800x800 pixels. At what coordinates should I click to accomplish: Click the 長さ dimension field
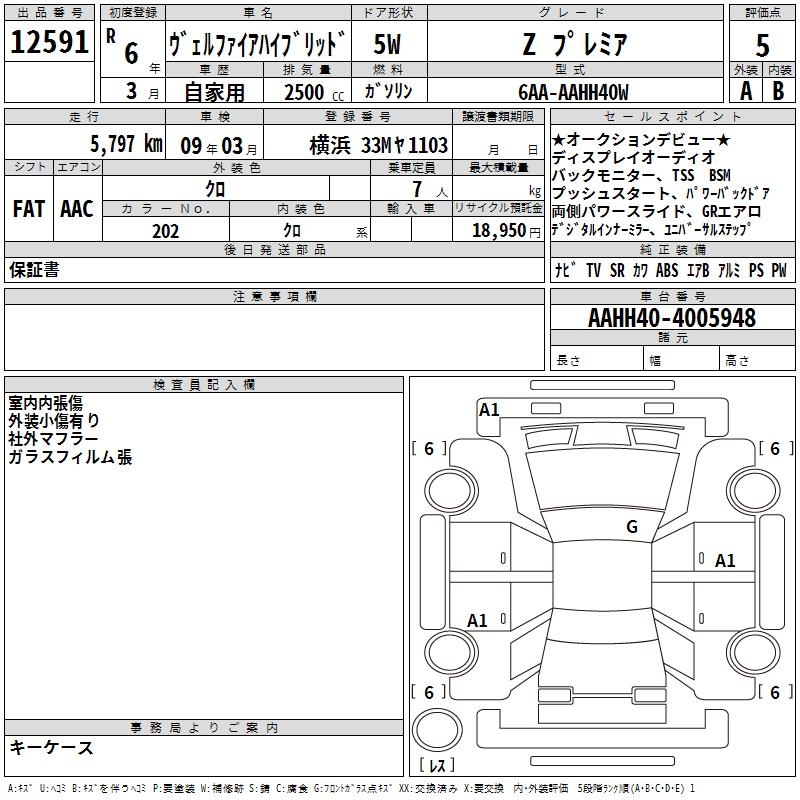(x=596, y=358)
